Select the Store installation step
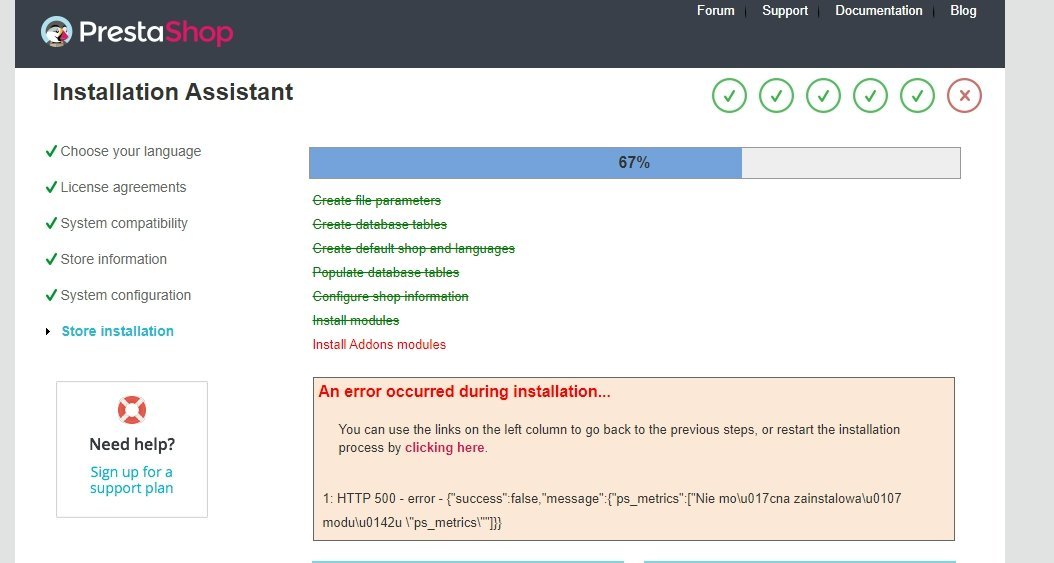This screenshot has height=563, width=1054. click(118, 331)
